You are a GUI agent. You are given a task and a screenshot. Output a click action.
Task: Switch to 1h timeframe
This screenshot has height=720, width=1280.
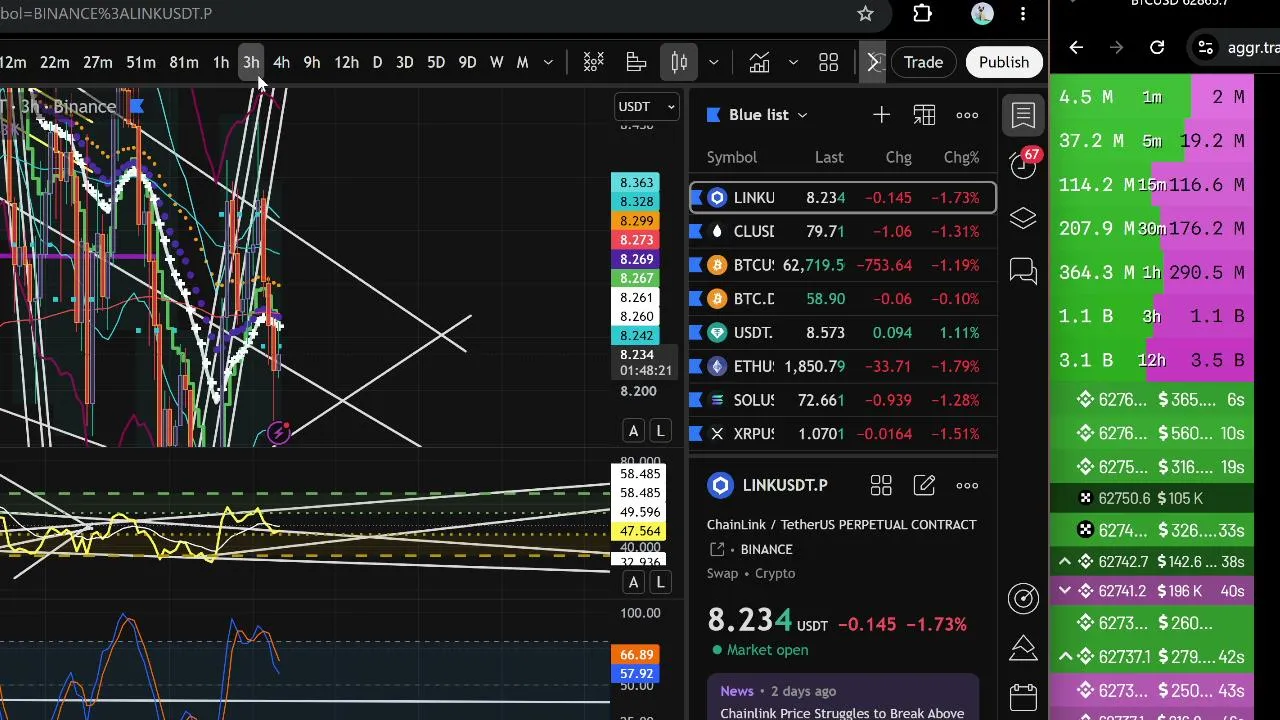point(221,62)
